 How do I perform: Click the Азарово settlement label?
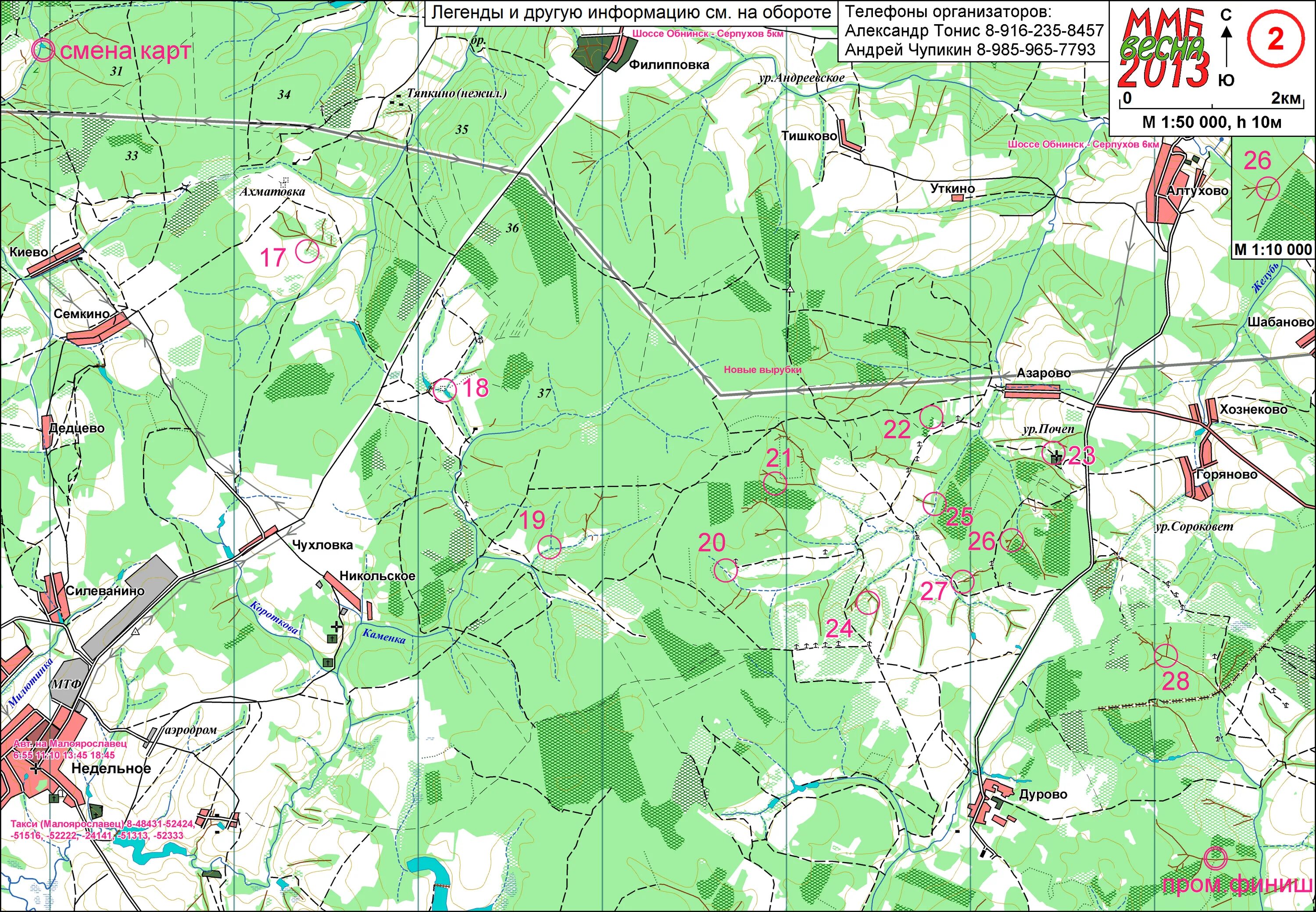tap(1043, 373)
